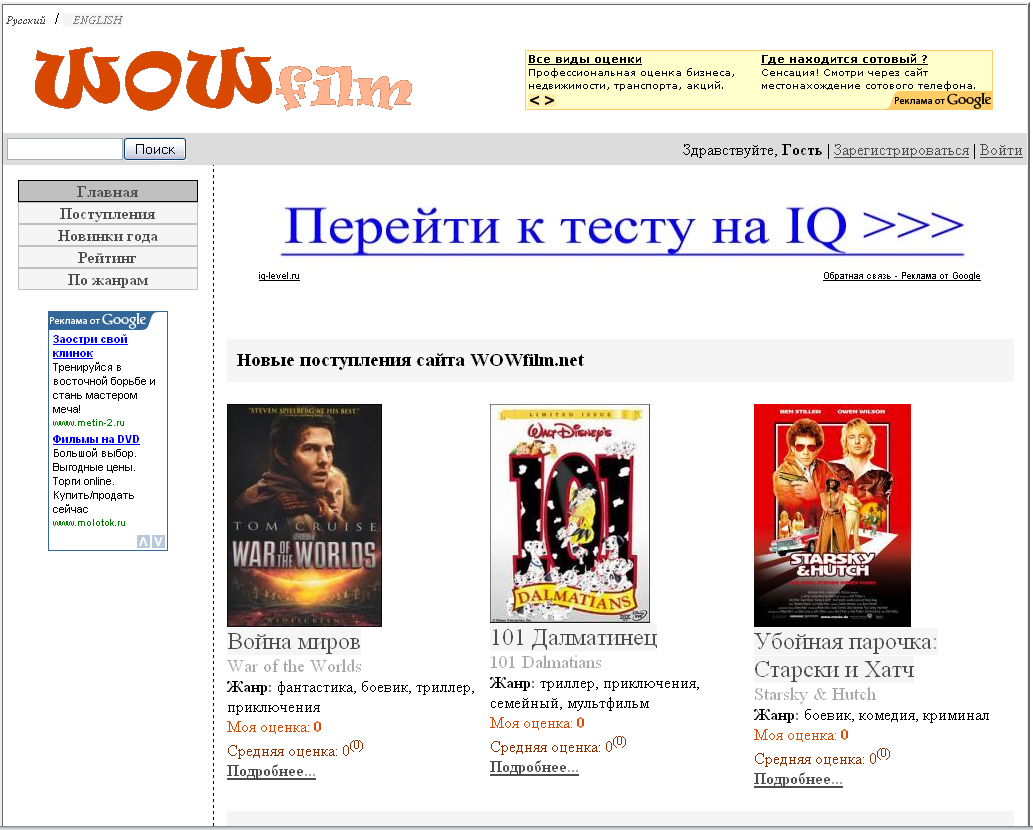The height and width of the screenshot is (830, 1033).
Task: Select Рейтинг from the navigation menu
Action: 107,257
